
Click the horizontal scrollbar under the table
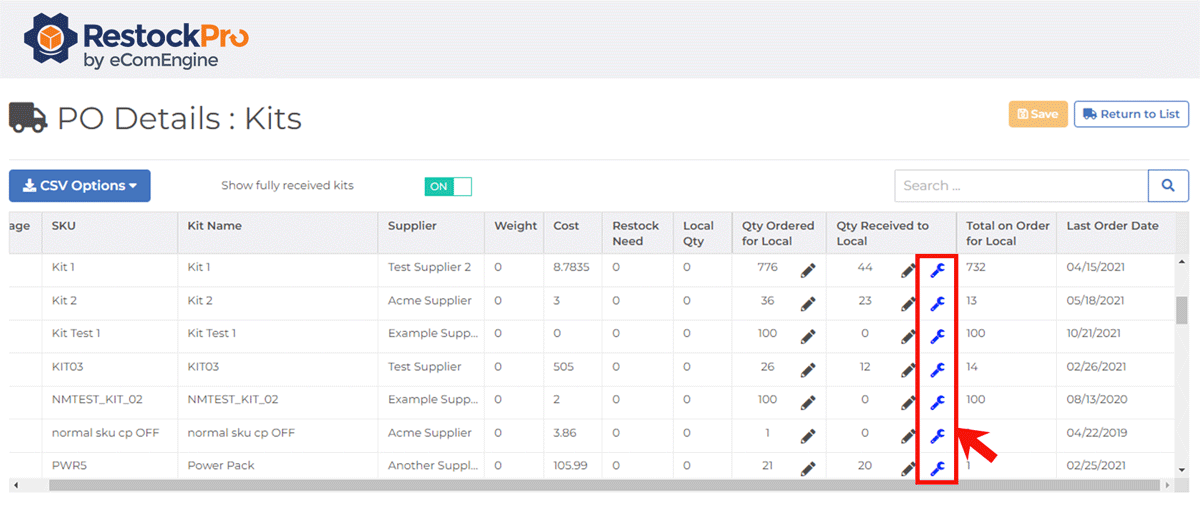pyautogui.click(x=600, y=485)
